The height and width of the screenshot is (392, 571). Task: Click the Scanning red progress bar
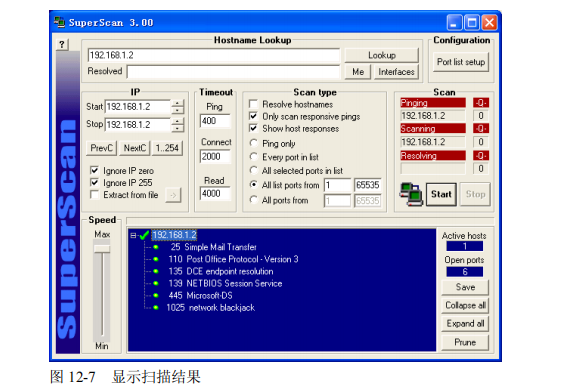pos(433,129)
